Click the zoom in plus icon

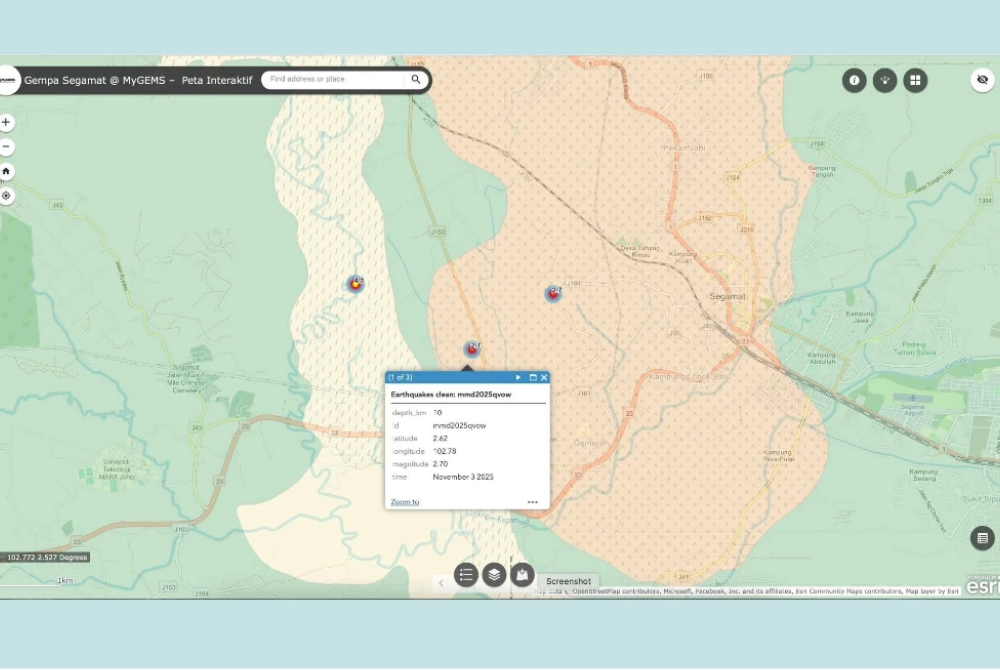[7, 121]
